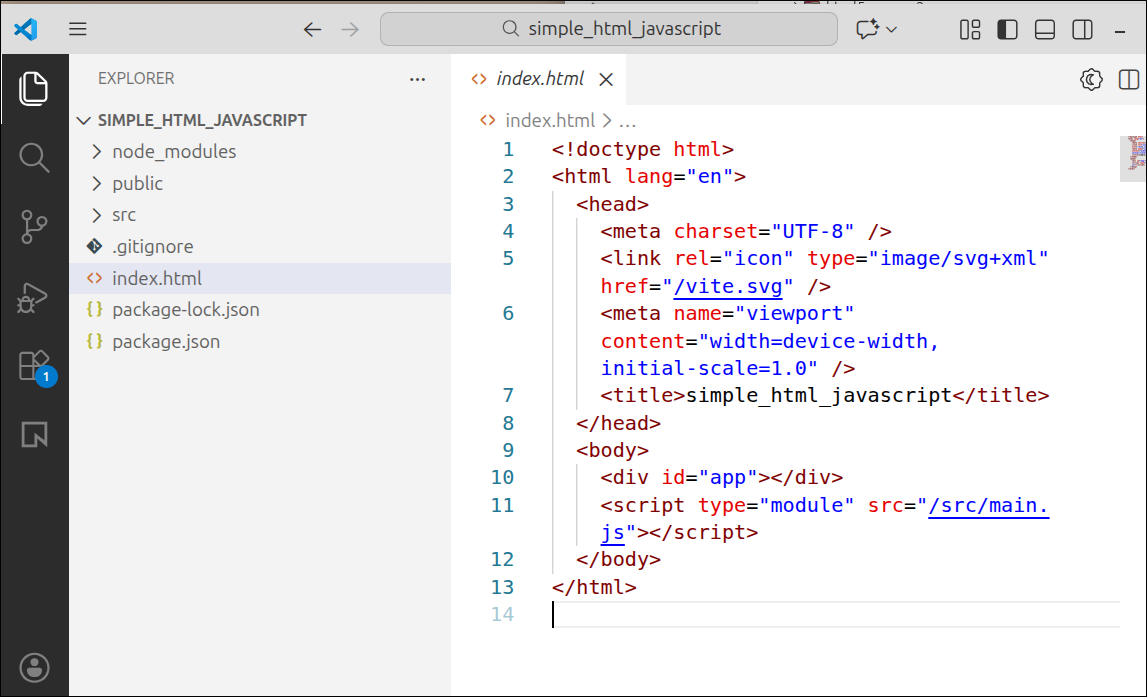The width and height of the screenshot is (1147, 697).
Task: Toggle the Secondary Side Bar visibility
Action: (1082, 29)
